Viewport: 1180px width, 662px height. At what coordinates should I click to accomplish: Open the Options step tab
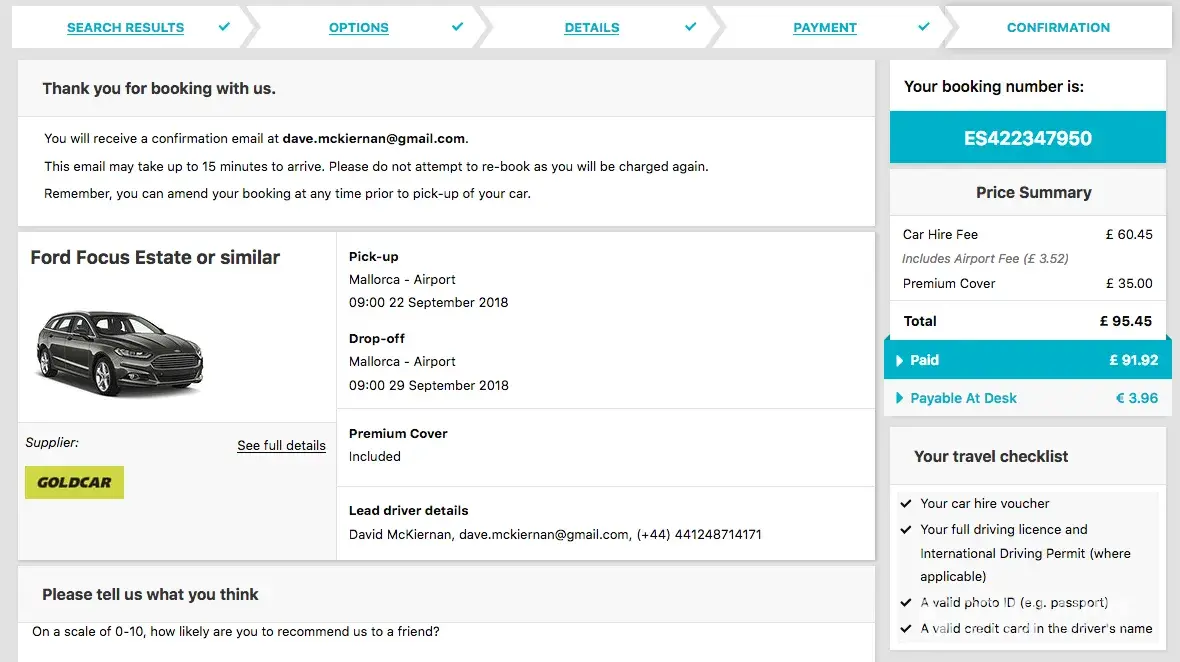pos(358,28)
